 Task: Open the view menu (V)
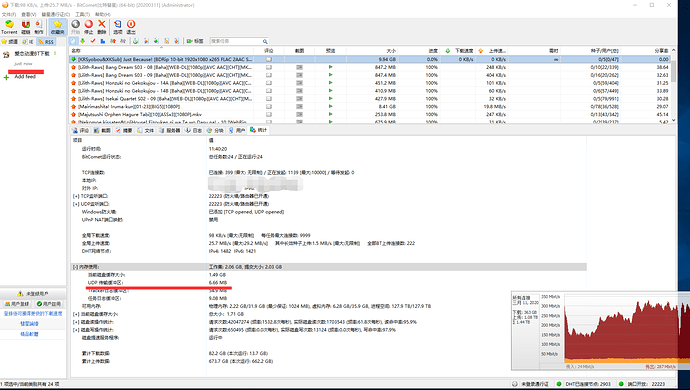pos(29,15)
